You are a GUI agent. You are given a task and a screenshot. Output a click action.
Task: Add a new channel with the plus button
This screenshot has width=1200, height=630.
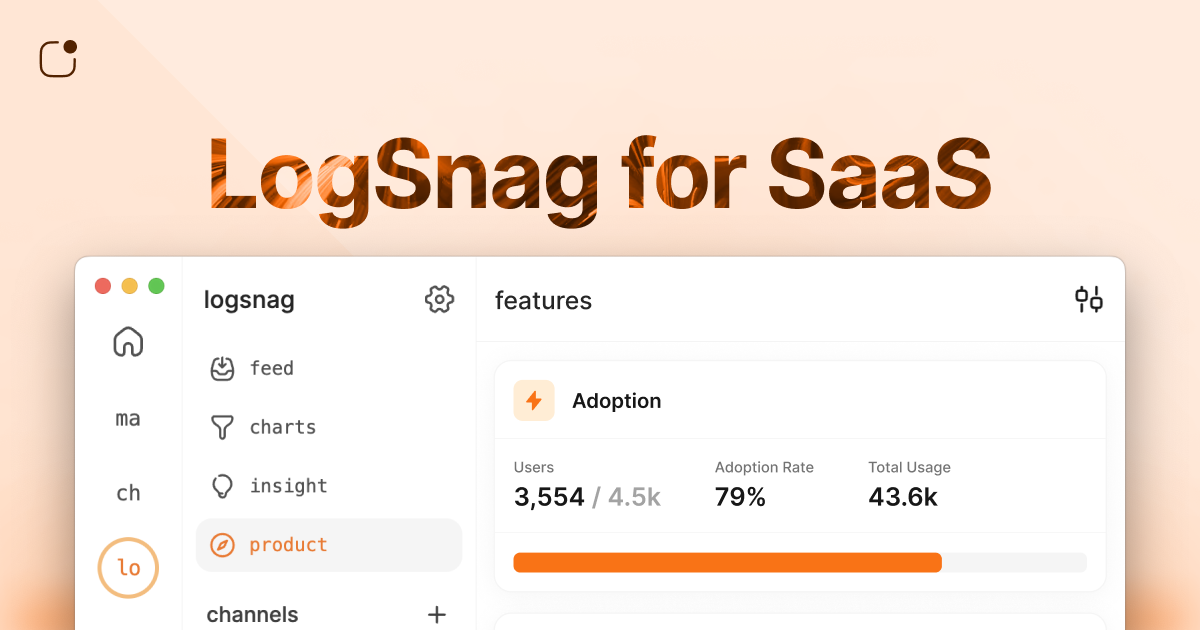point(437,615)
